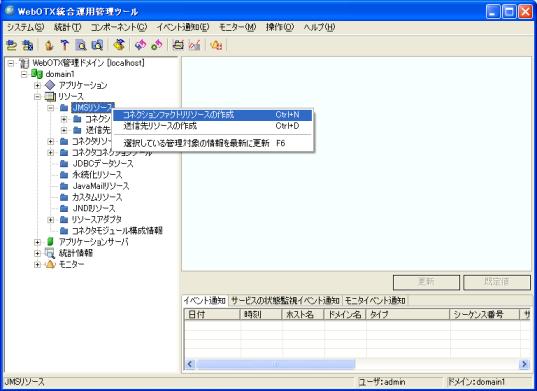Screen dimensions: 537x391
Task: Click the yellow and blue flag toolbar icon
Action: (x=119, y=45)
